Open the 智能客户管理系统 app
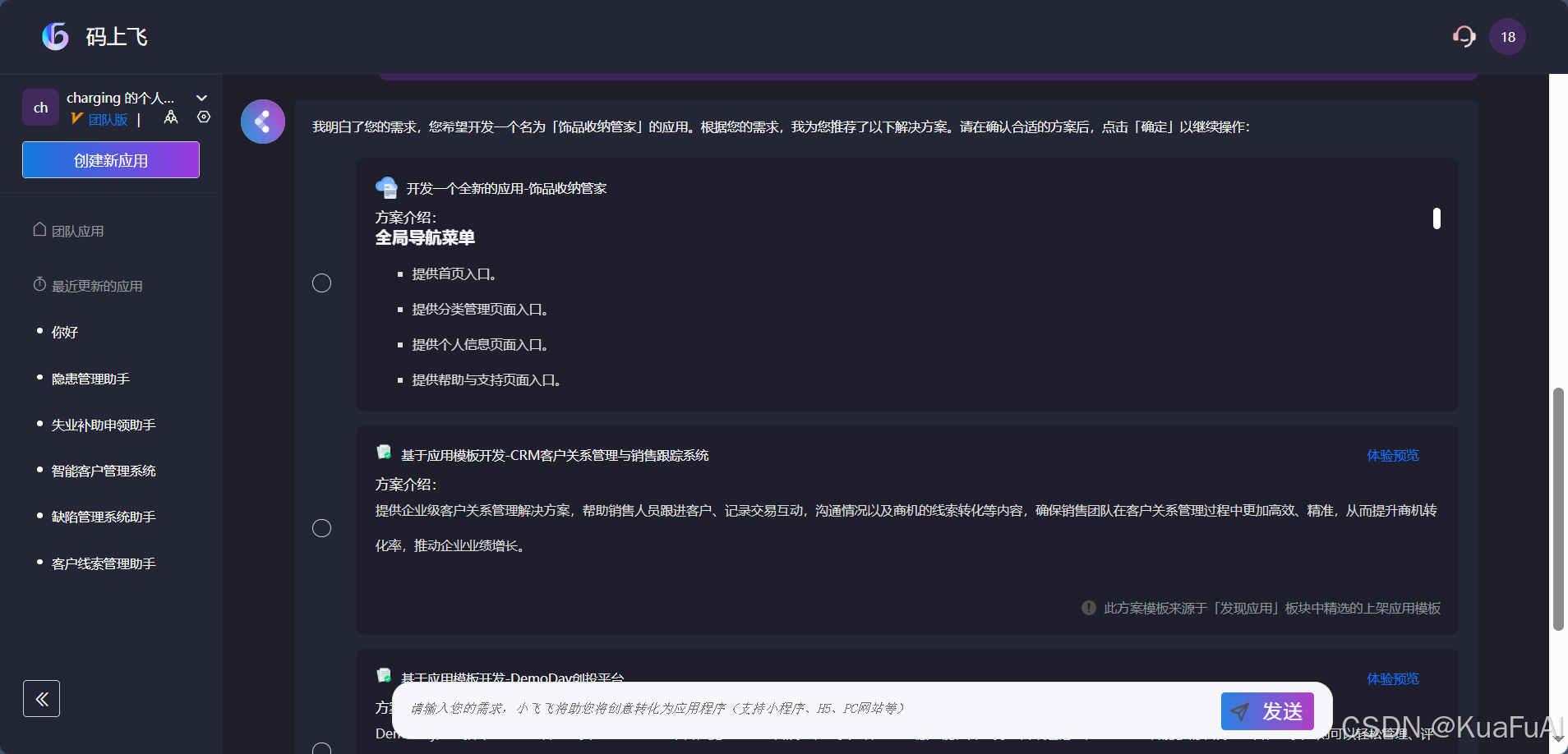The image size is (1568, 754). 104,471
